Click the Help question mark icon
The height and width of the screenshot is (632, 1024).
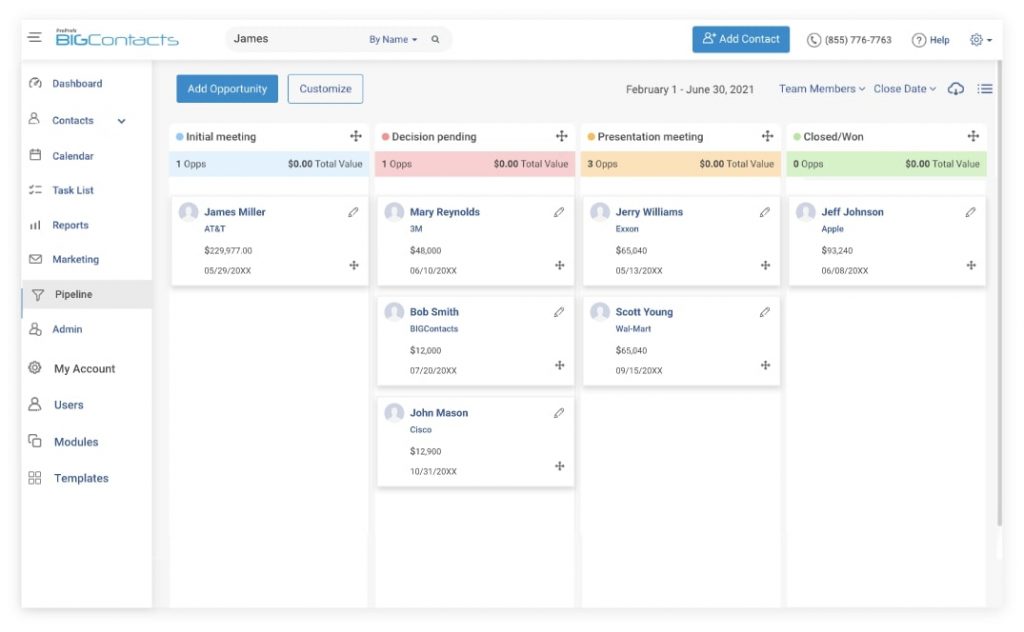pos(918,40)
